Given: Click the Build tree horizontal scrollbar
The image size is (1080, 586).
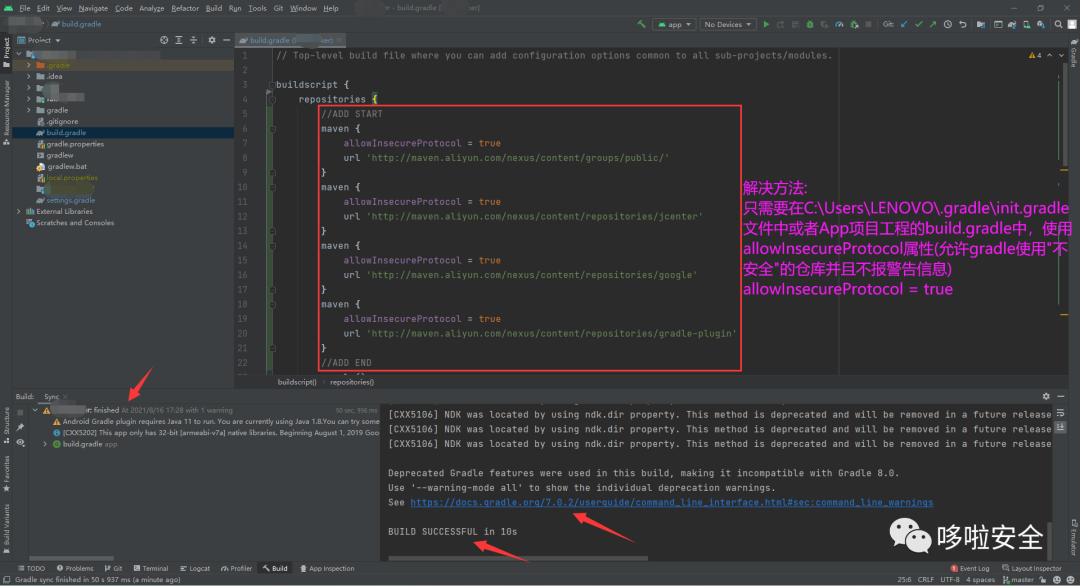Looking at the screenshot, I should (71, 558).
